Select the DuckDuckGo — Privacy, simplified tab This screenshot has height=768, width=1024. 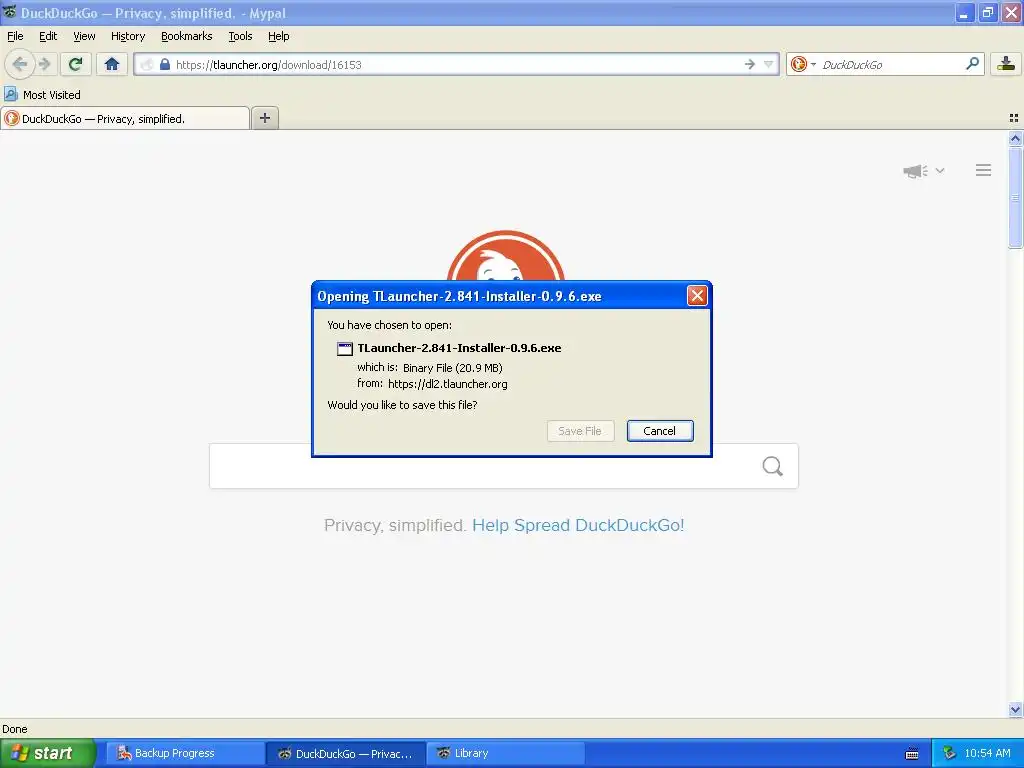point(125,118)
